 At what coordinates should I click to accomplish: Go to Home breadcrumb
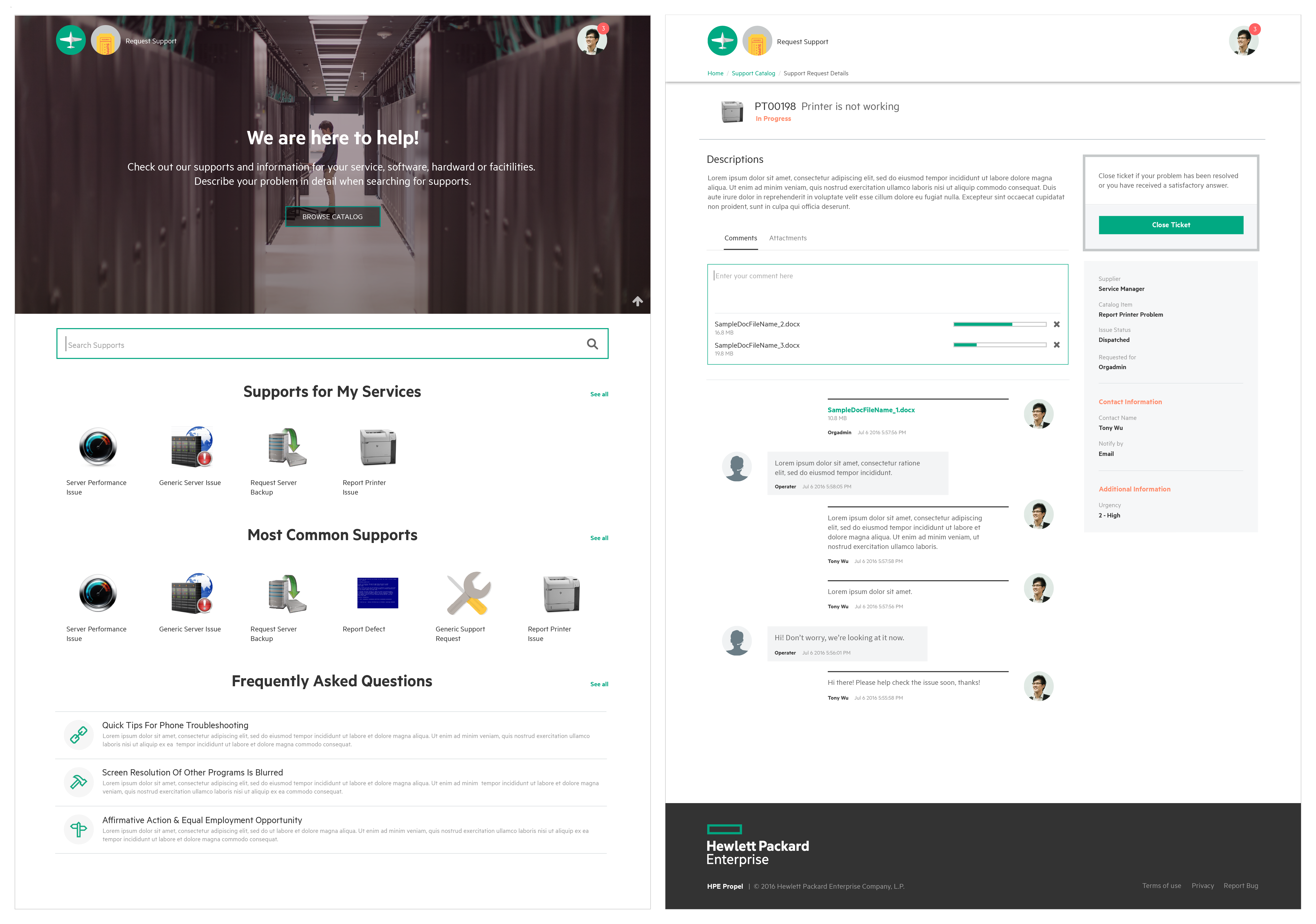click(x=715, y=73)
